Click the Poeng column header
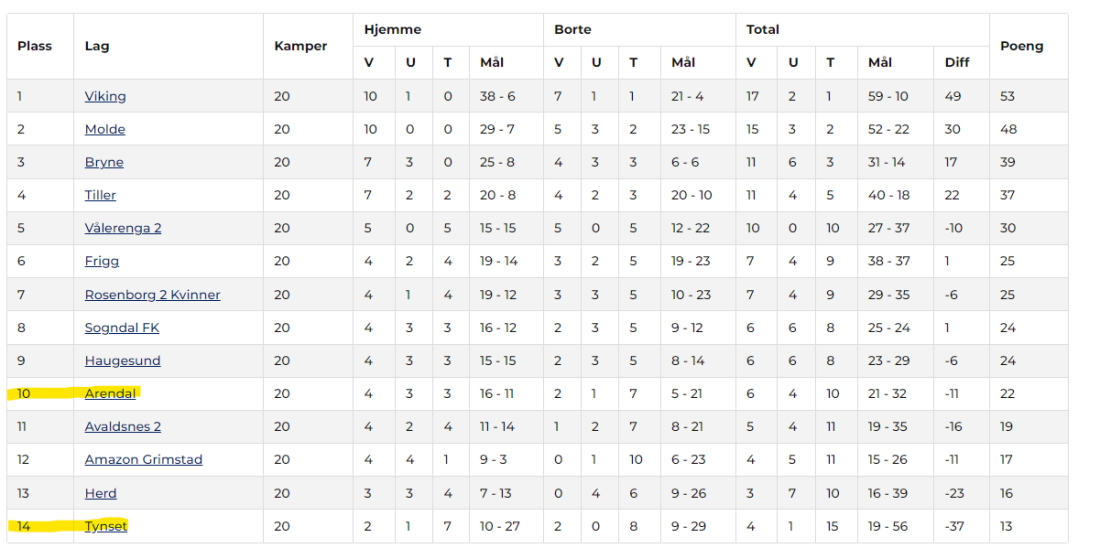The width and height of the screenshot is (1100, 559). 1021,46
